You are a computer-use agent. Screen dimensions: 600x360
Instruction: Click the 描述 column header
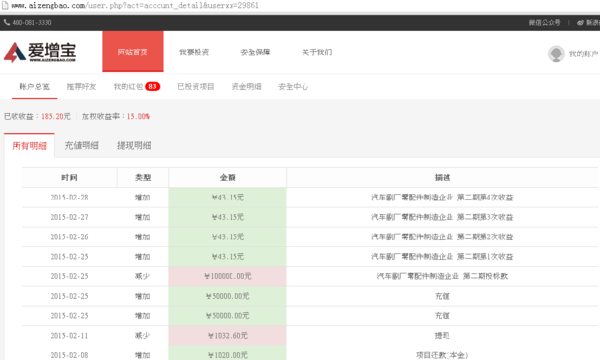click(x=442, y=178)
